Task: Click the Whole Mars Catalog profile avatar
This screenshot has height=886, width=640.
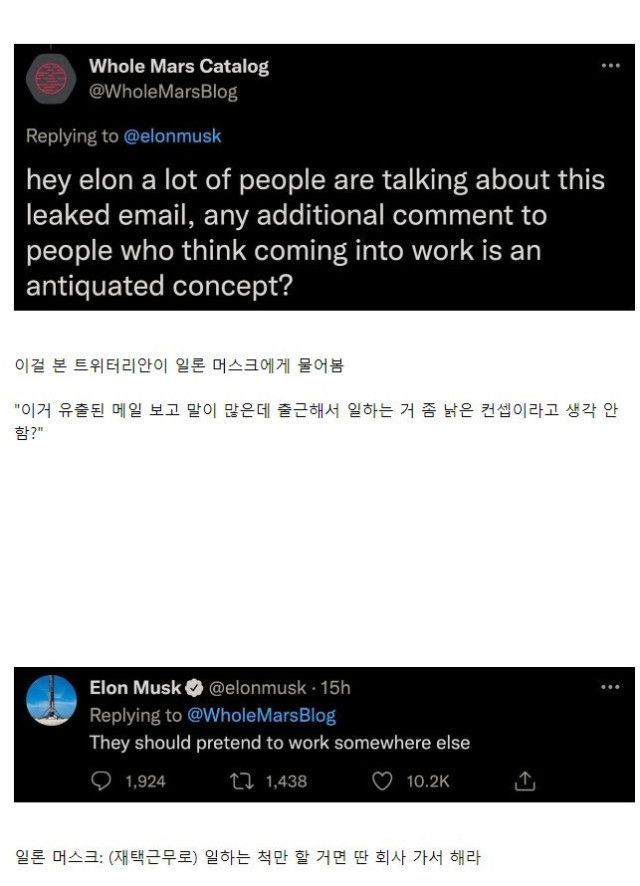Action: tap(49, 80)
